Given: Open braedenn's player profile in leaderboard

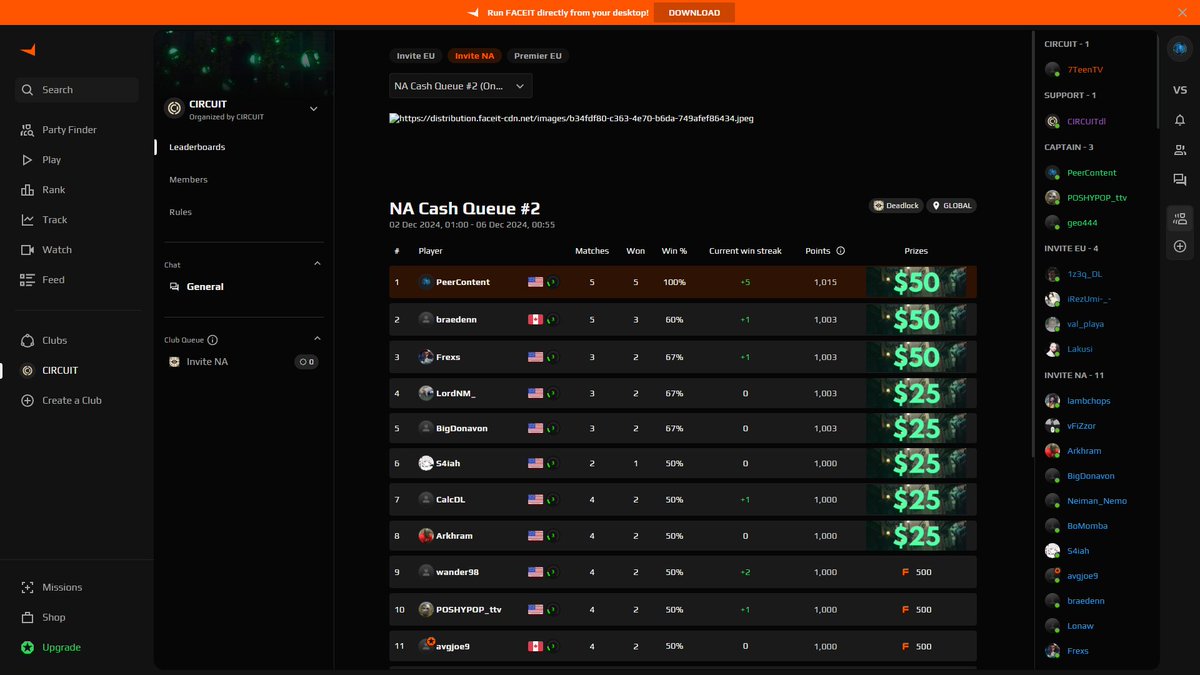Looking at the screenshot, I should [458, 320].
